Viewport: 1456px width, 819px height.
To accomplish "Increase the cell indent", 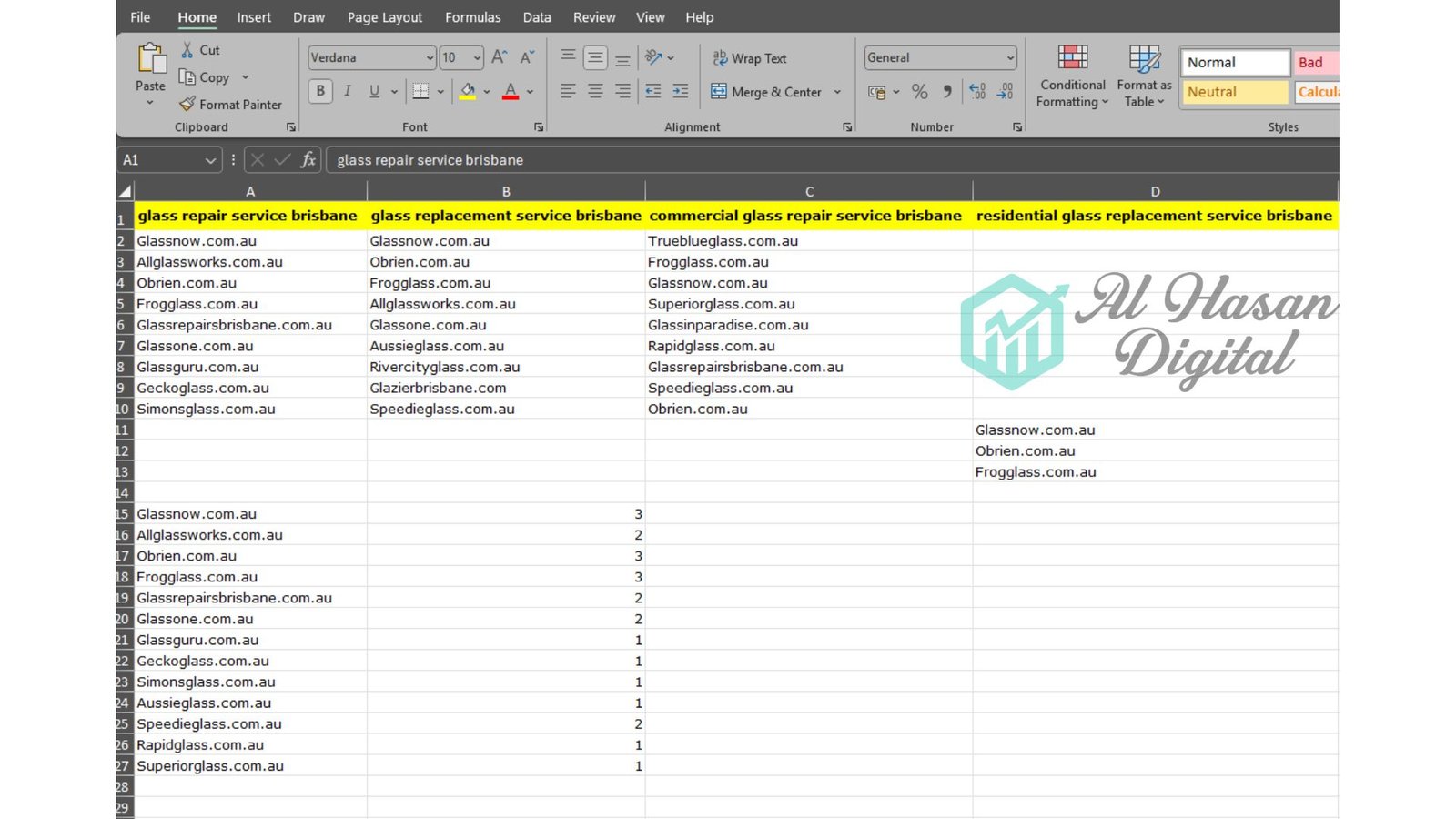I will 681,91.
